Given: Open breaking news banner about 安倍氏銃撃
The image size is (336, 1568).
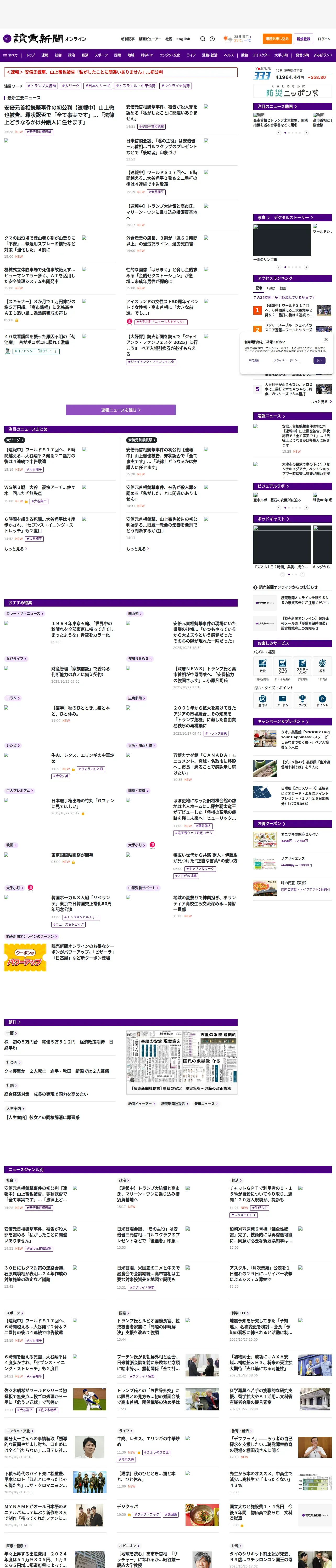Looking at the screenshot, I should pos(121,72).
